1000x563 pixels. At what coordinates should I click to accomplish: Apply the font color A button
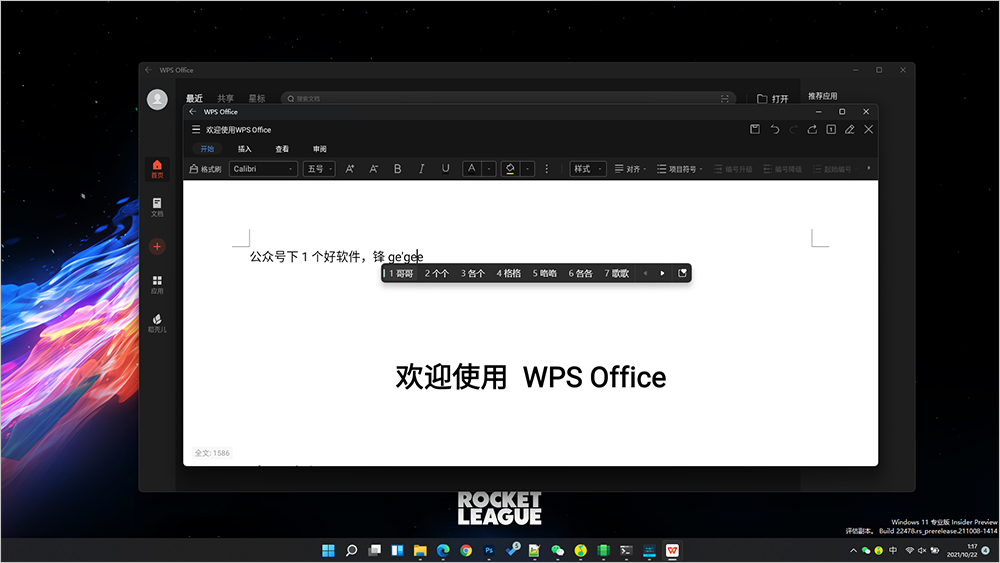(472, 169)
